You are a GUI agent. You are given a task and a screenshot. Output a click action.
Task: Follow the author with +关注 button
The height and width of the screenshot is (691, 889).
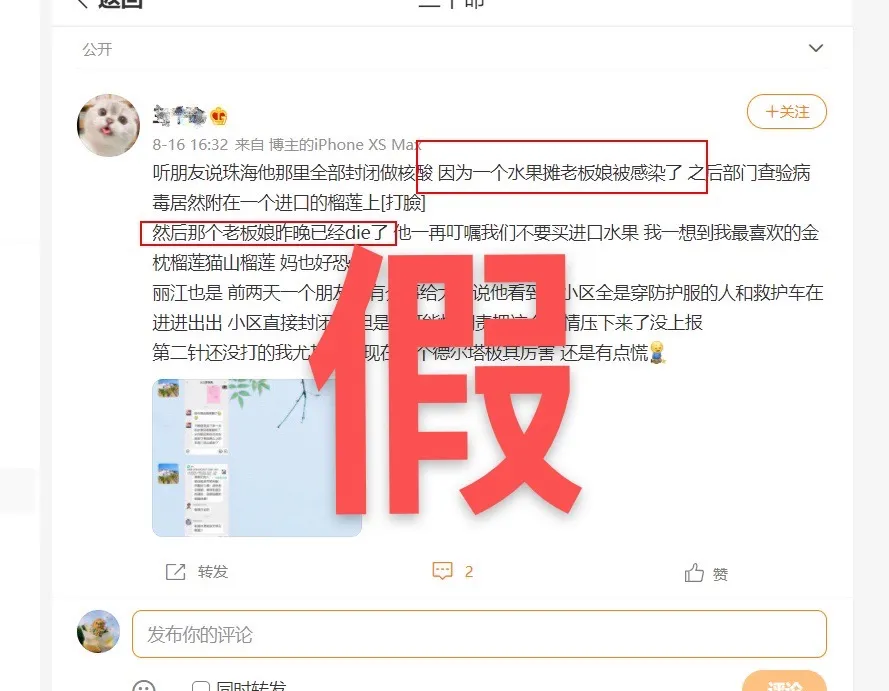click(x=786, y=112)
